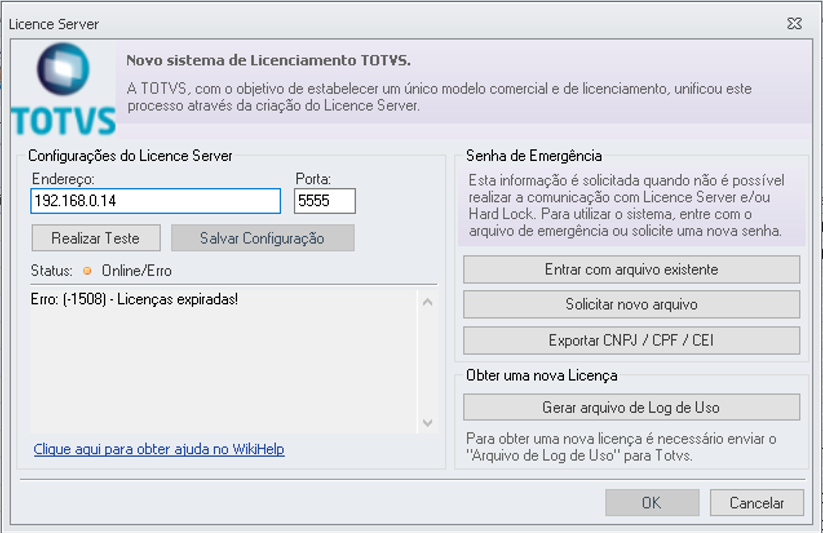823x533 pixels.
Task: Click scroll up arrow in error log
Action: 428,302
